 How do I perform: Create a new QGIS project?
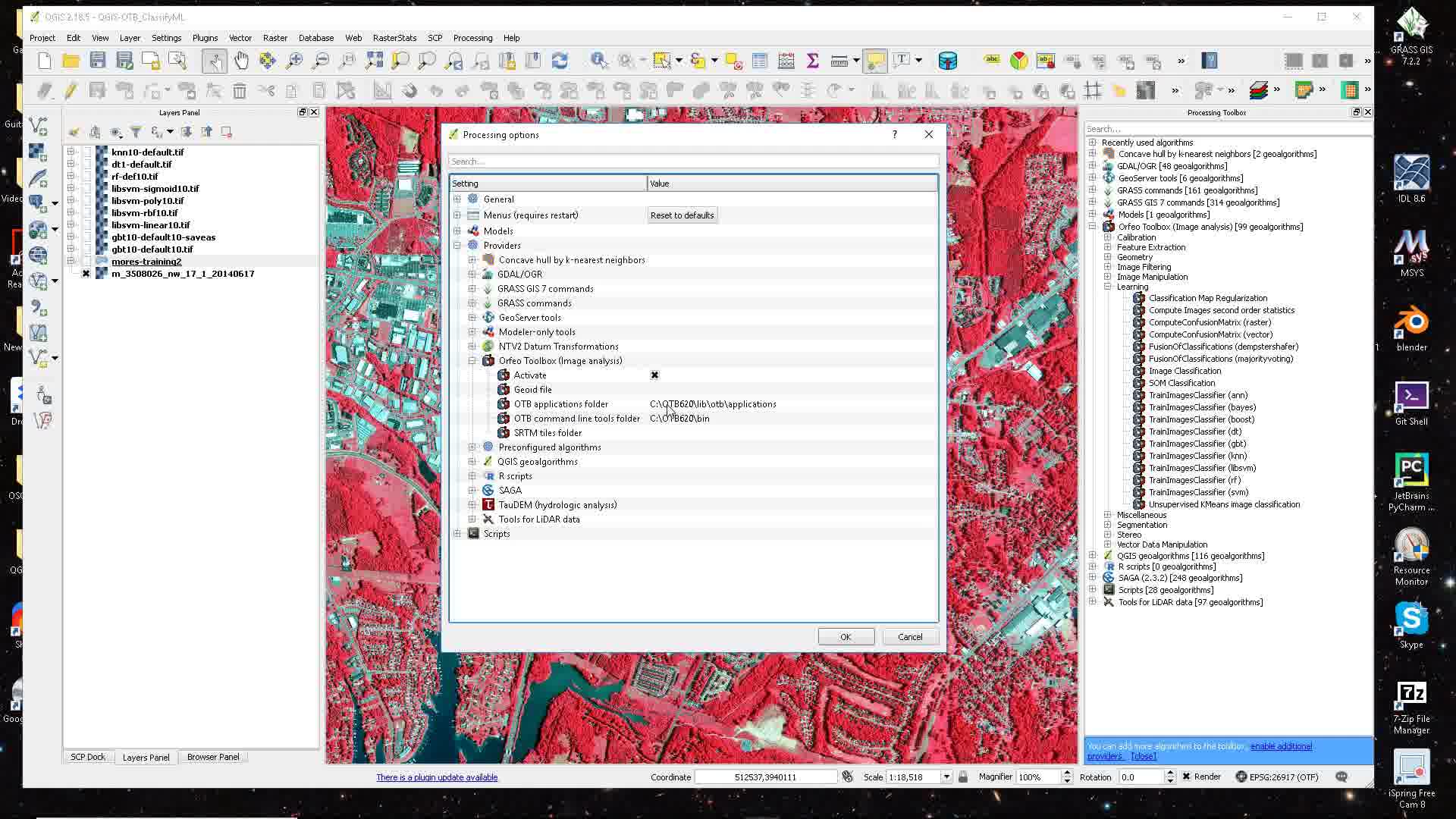pos(43,61)
